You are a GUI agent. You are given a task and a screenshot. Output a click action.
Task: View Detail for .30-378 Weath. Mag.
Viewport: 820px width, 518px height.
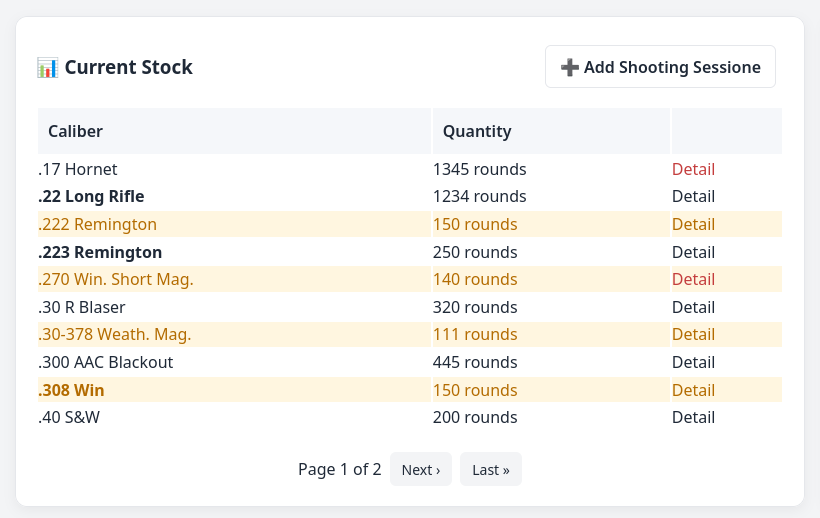693,334
